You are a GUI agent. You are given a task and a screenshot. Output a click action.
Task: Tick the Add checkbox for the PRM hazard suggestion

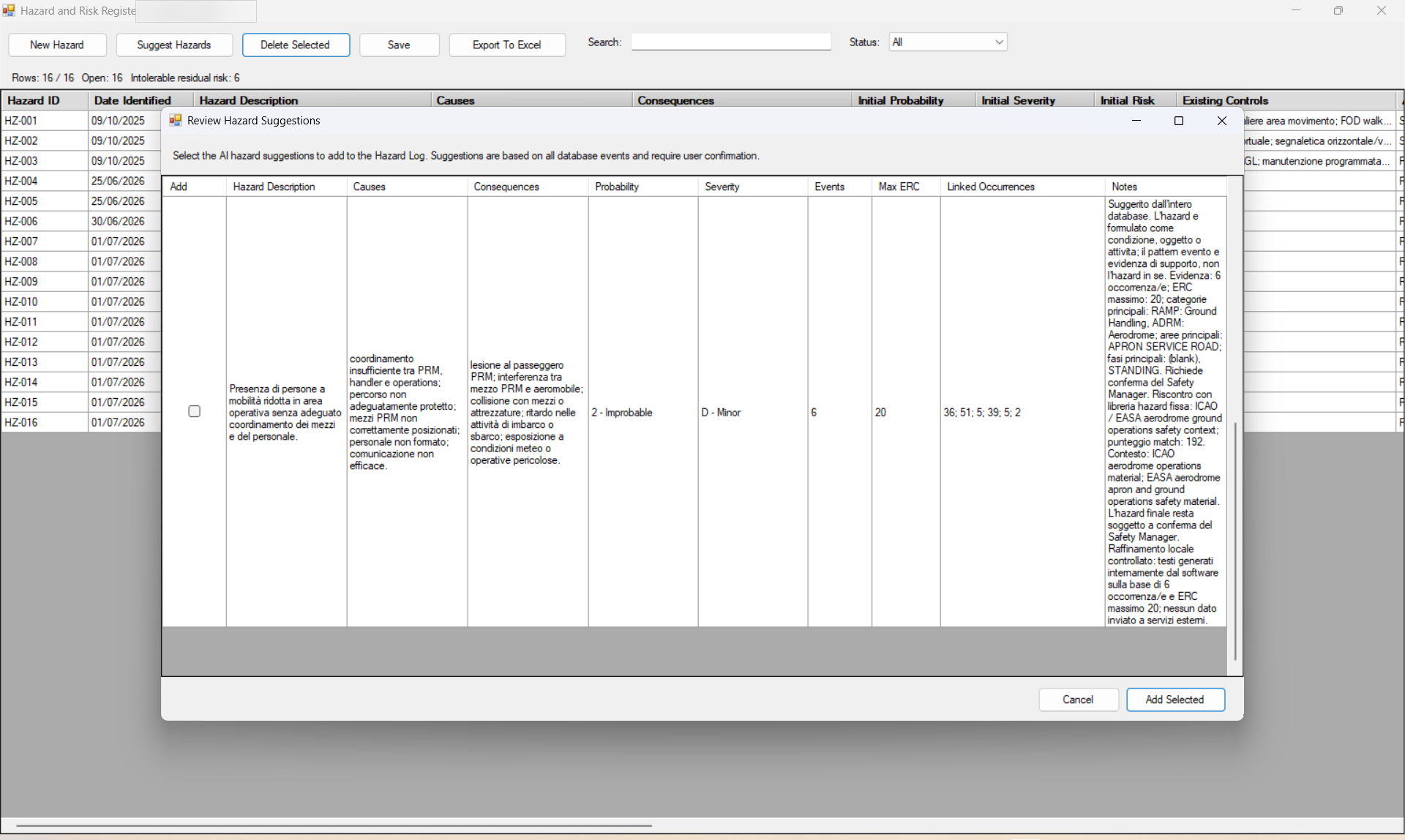coord(194,411)
